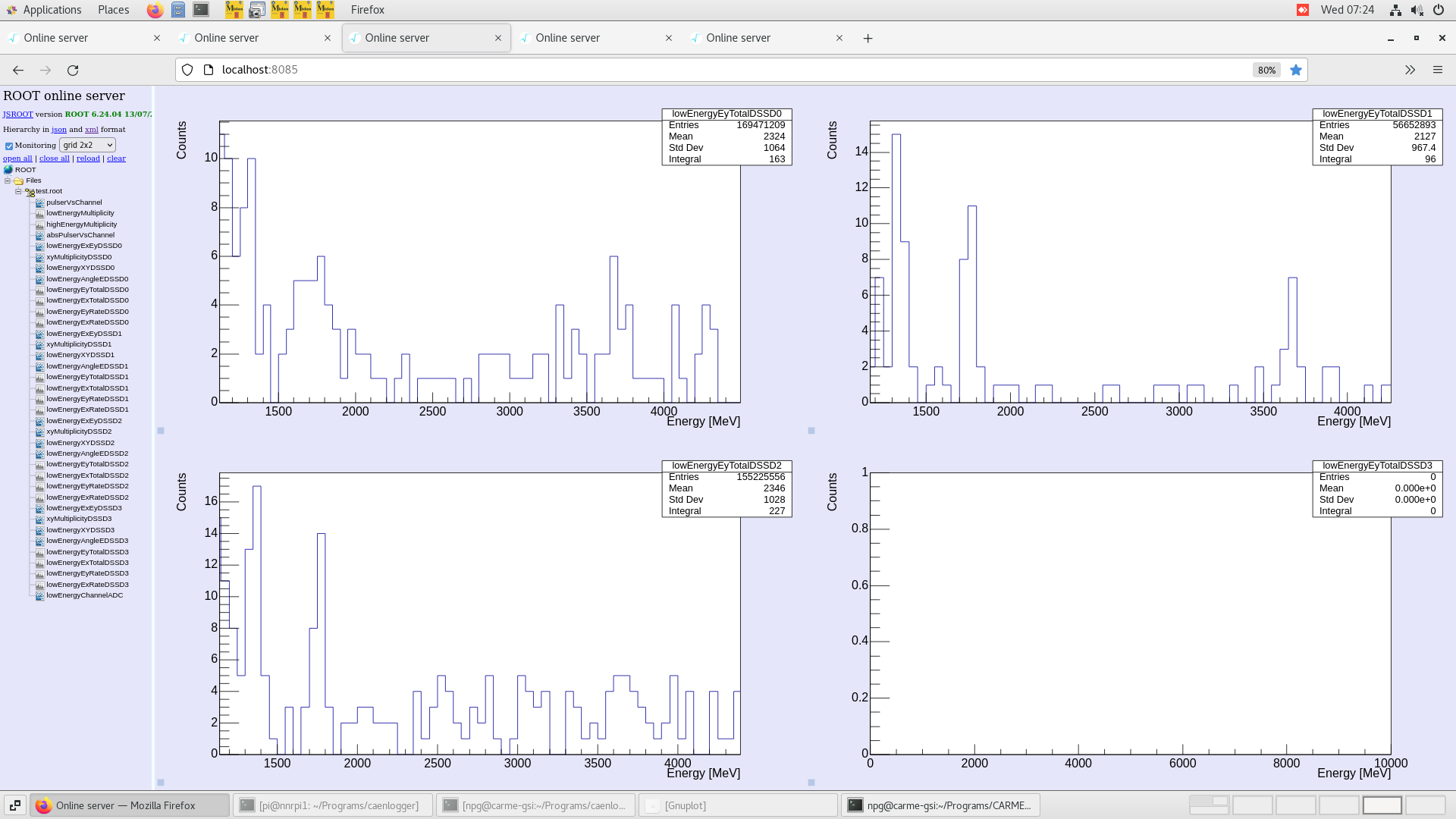Viewport: 1456px width, 819px height.
Task: Disable the Monitoring checkbox
Action: pos(9,146)
